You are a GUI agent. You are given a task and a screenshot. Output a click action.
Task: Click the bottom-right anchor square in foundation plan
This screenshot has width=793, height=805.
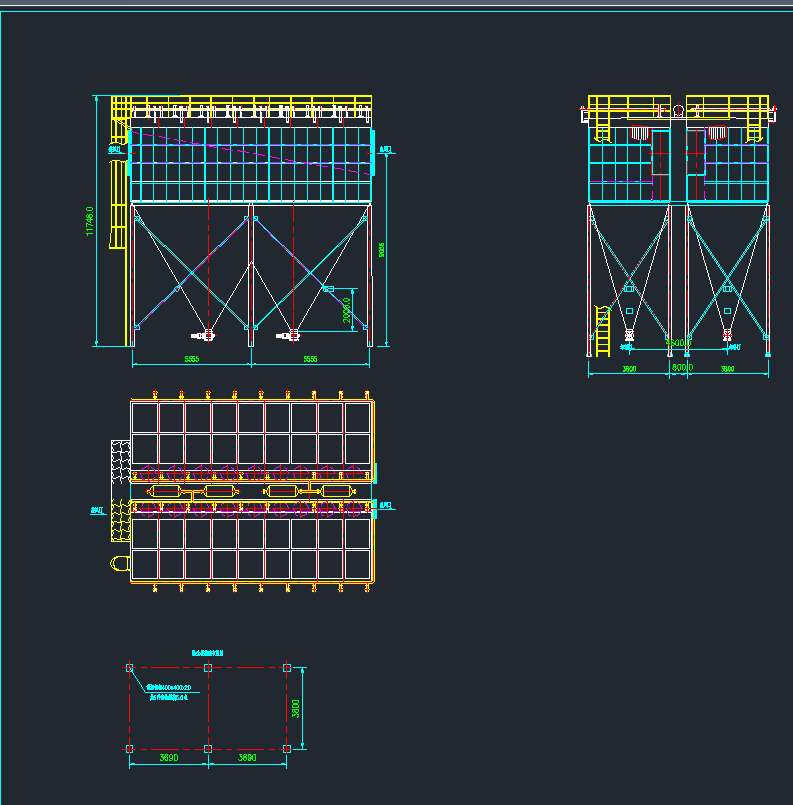[x=287, y=748]
